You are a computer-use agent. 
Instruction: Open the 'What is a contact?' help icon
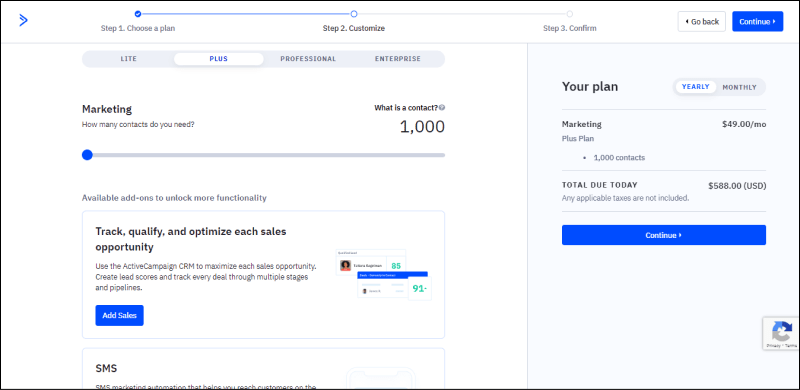click(x=442, y=108)
